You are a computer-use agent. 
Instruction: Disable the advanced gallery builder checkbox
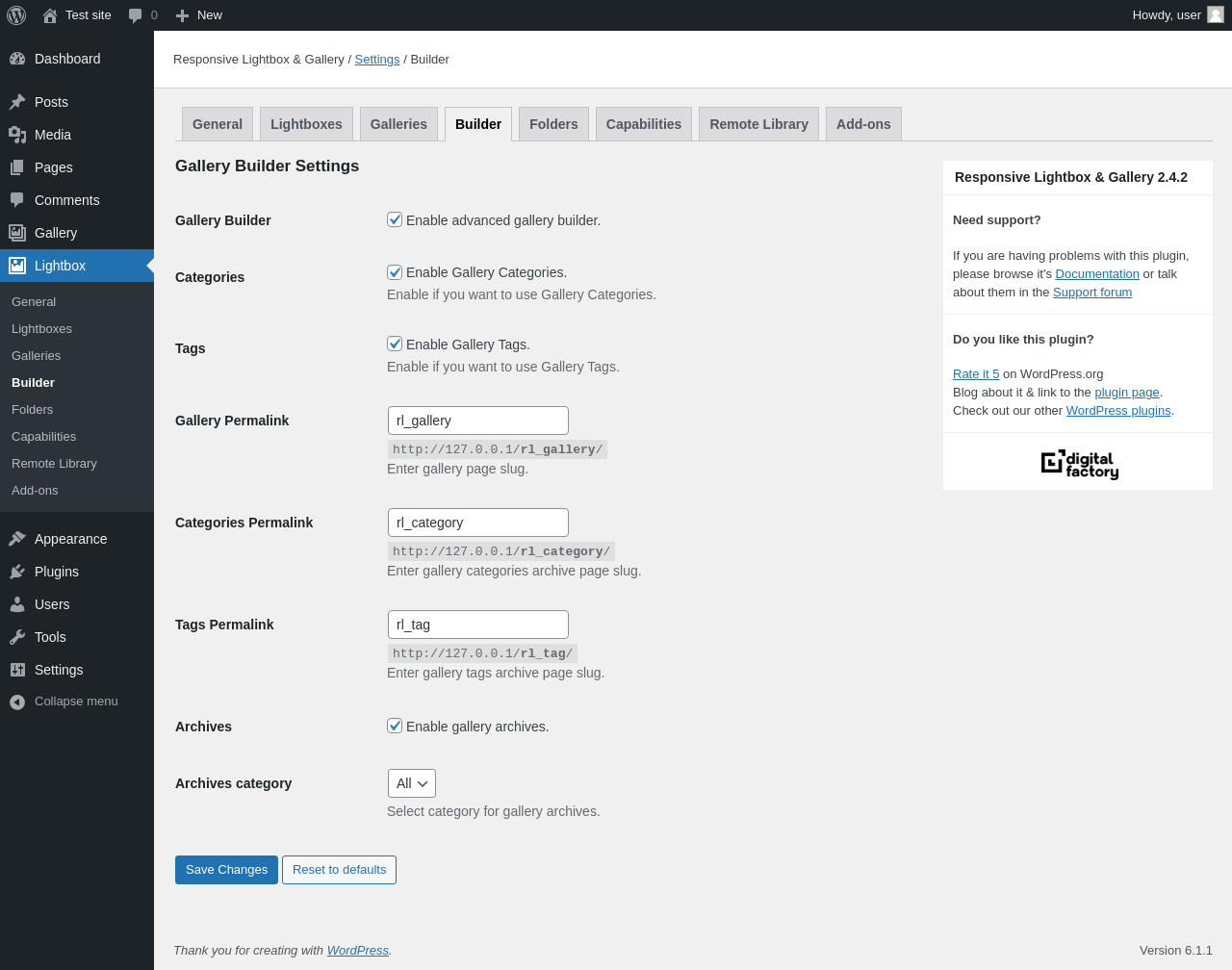click(395, 219)
